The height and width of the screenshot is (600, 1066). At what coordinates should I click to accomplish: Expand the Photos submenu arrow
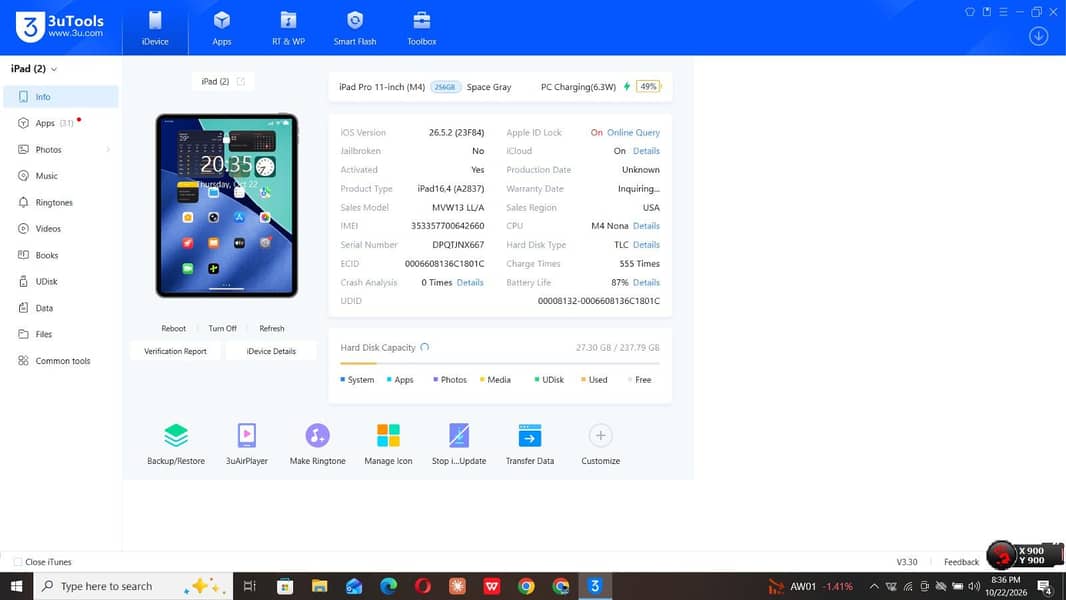(108, 149)
